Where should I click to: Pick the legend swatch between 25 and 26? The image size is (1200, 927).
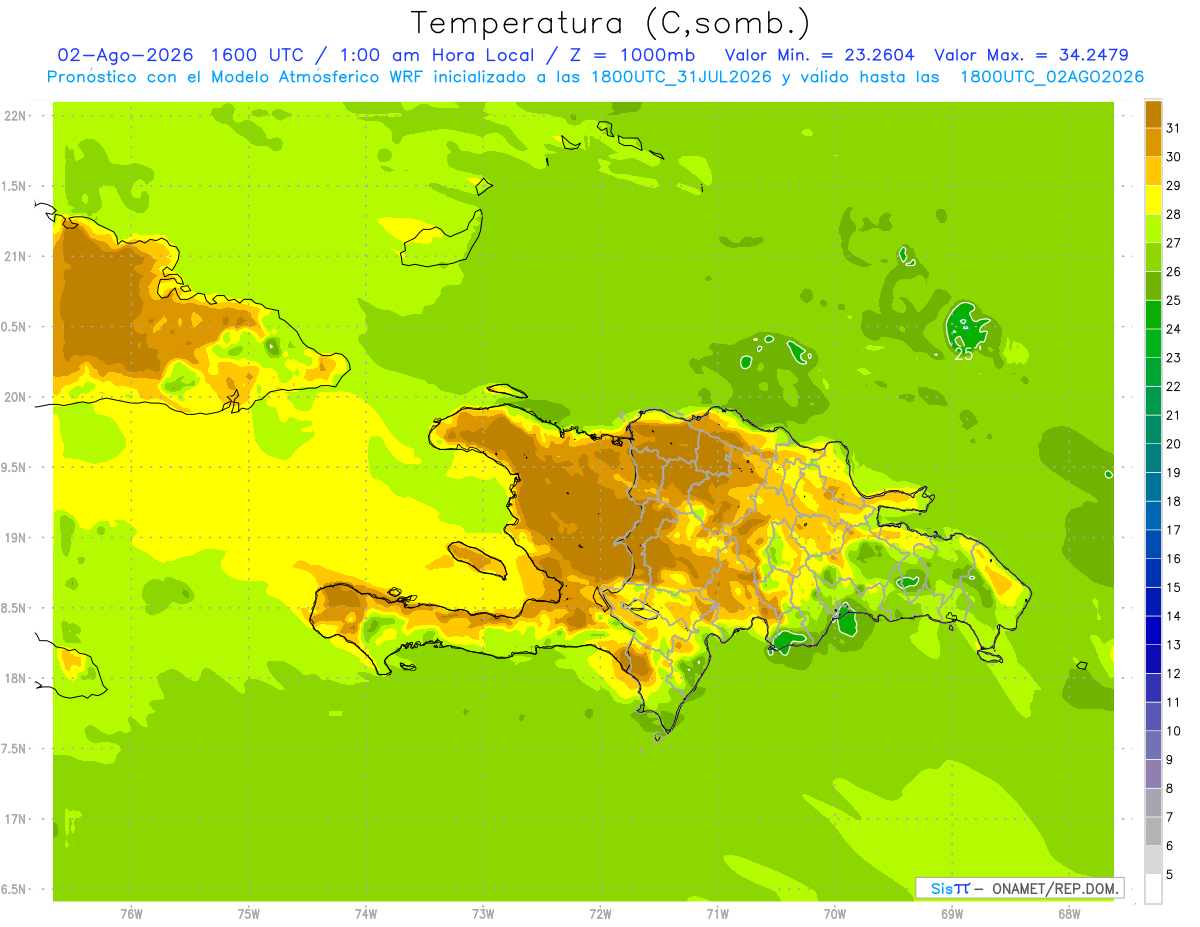pos(1153,286)
